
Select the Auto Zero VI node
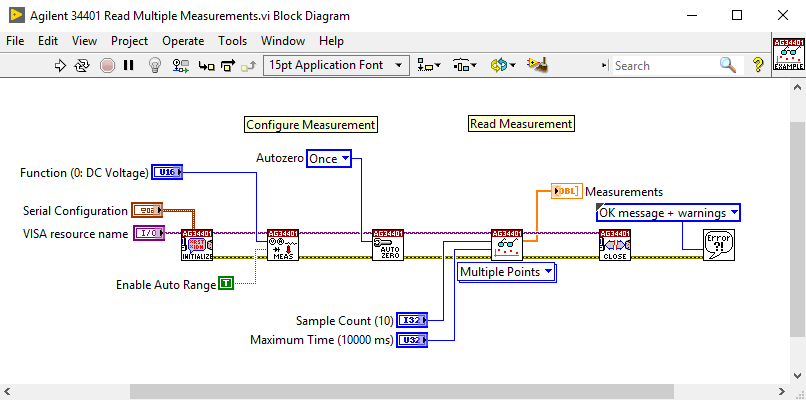[387, 245]
